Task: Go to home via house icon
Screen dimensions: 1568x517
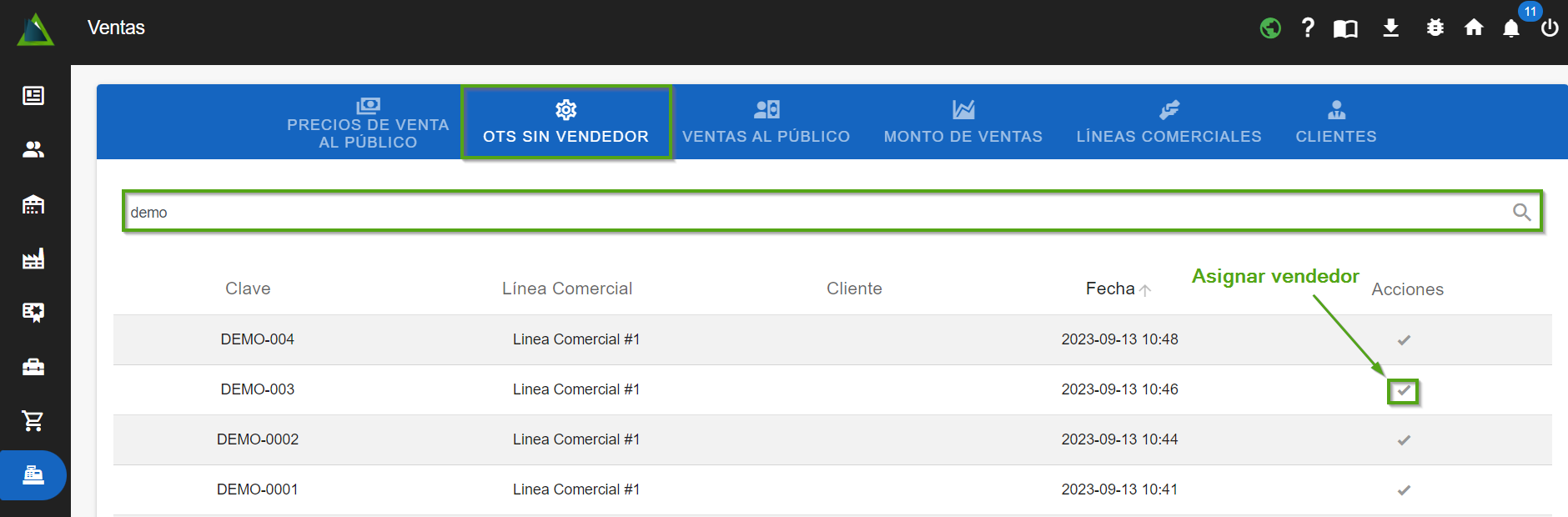Action: pos(1474,28)
